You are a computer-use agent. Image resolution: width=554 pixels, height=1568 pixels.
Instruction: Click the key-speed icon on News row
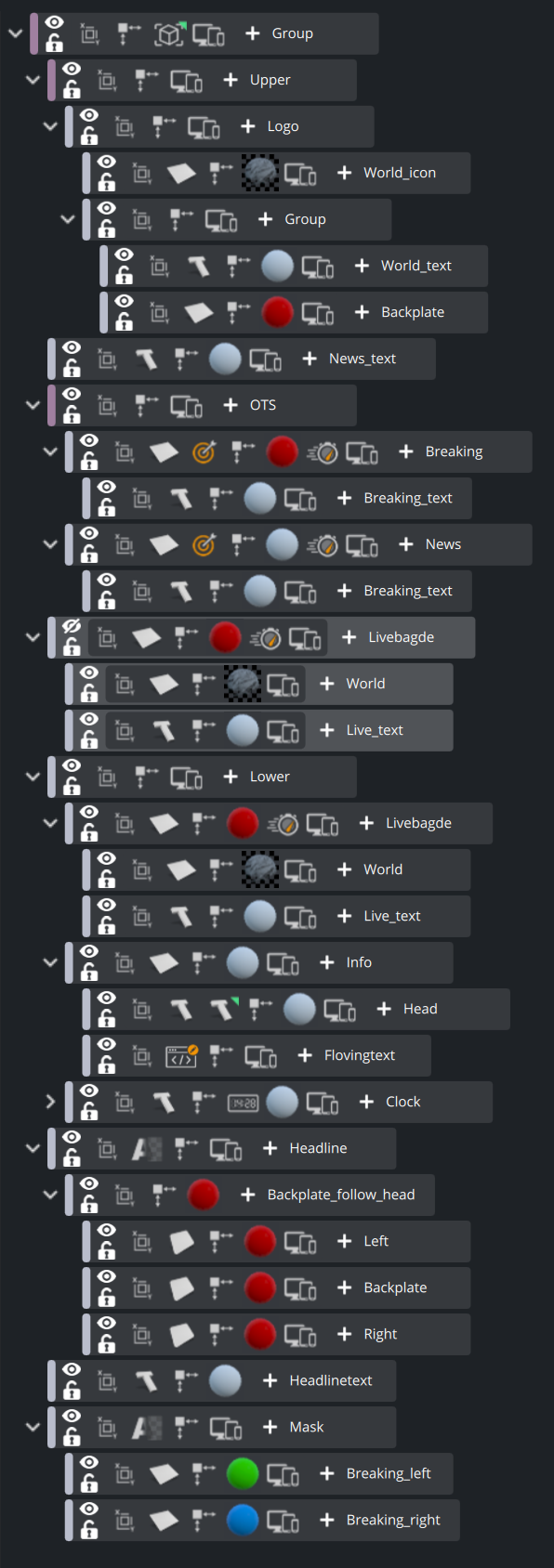(x=322, y=545)
